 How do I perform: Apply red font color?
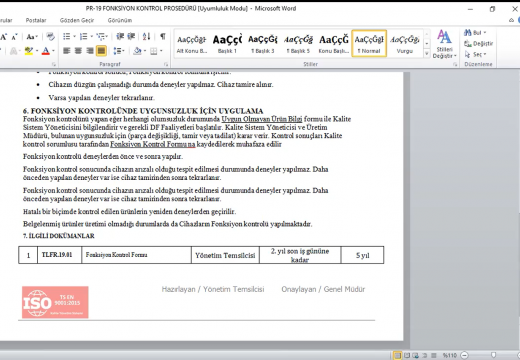coord(46,51)
